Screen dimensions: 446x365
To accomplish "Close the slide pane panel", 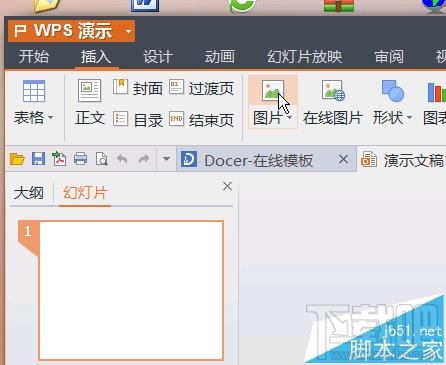I will coord(227,186).
